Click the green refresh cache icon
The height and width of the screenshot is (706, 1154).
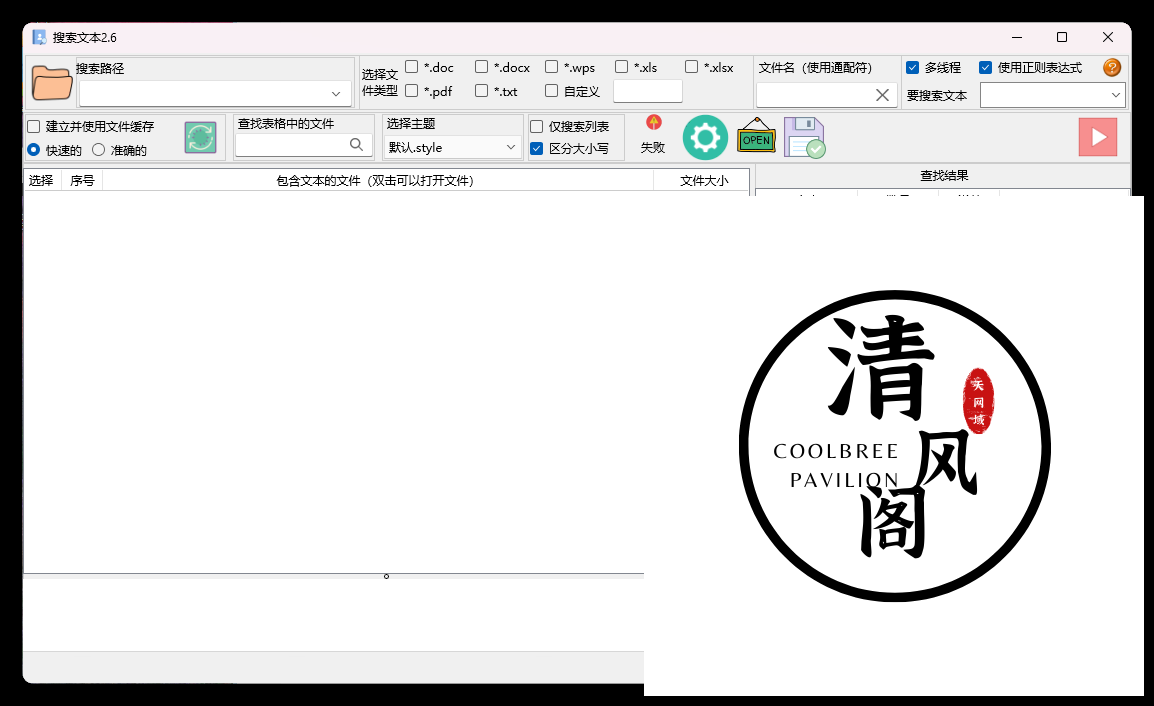(200, 138)
